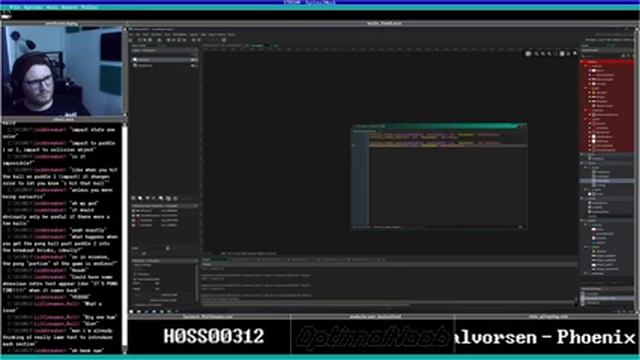Click the Debug bug icon in toolbar
The height and width of the screenshot is (360, 640).
tap(168, 40)
